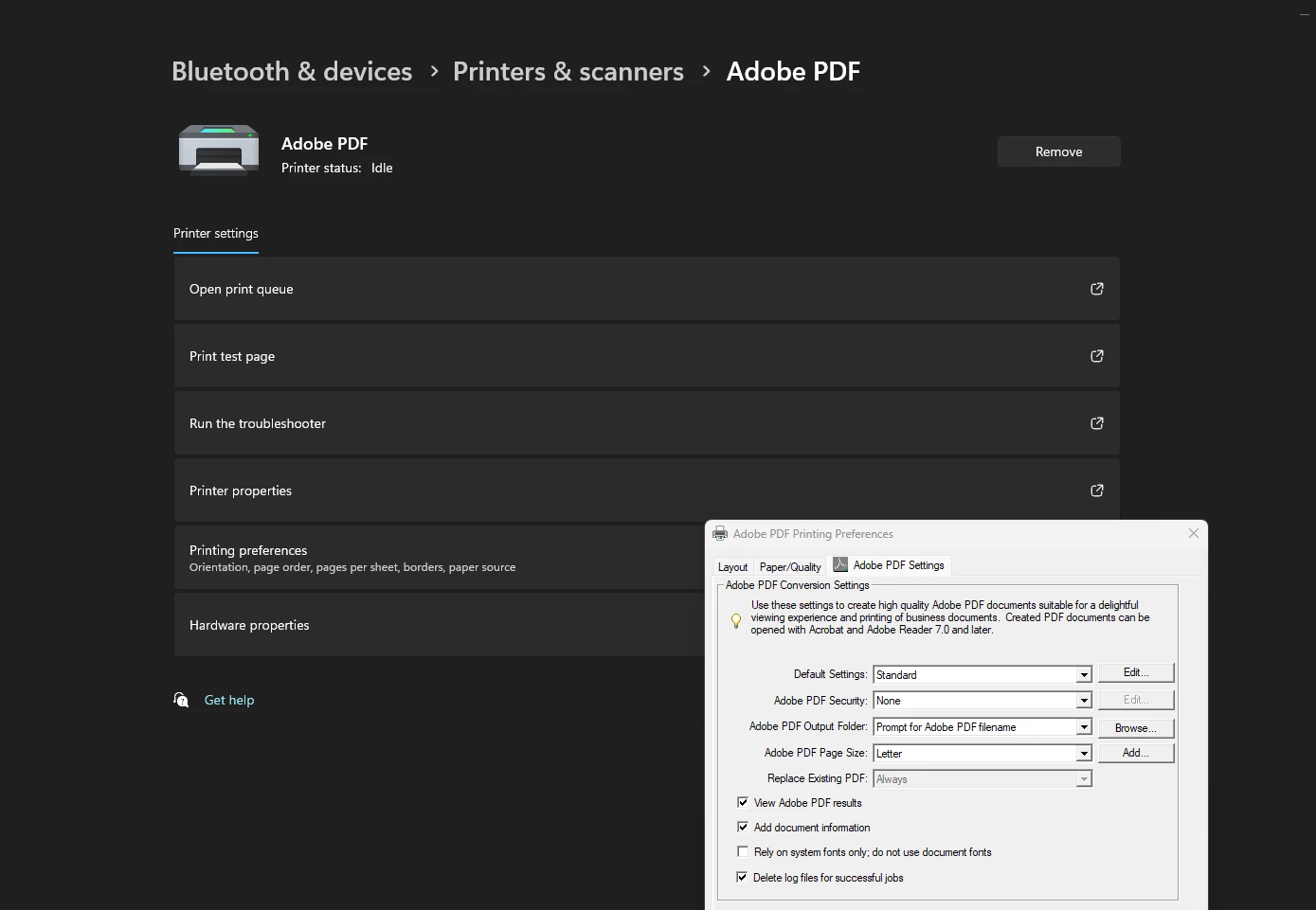
Task: Click the lightbulb tip icon
Action: click(736, 620)
